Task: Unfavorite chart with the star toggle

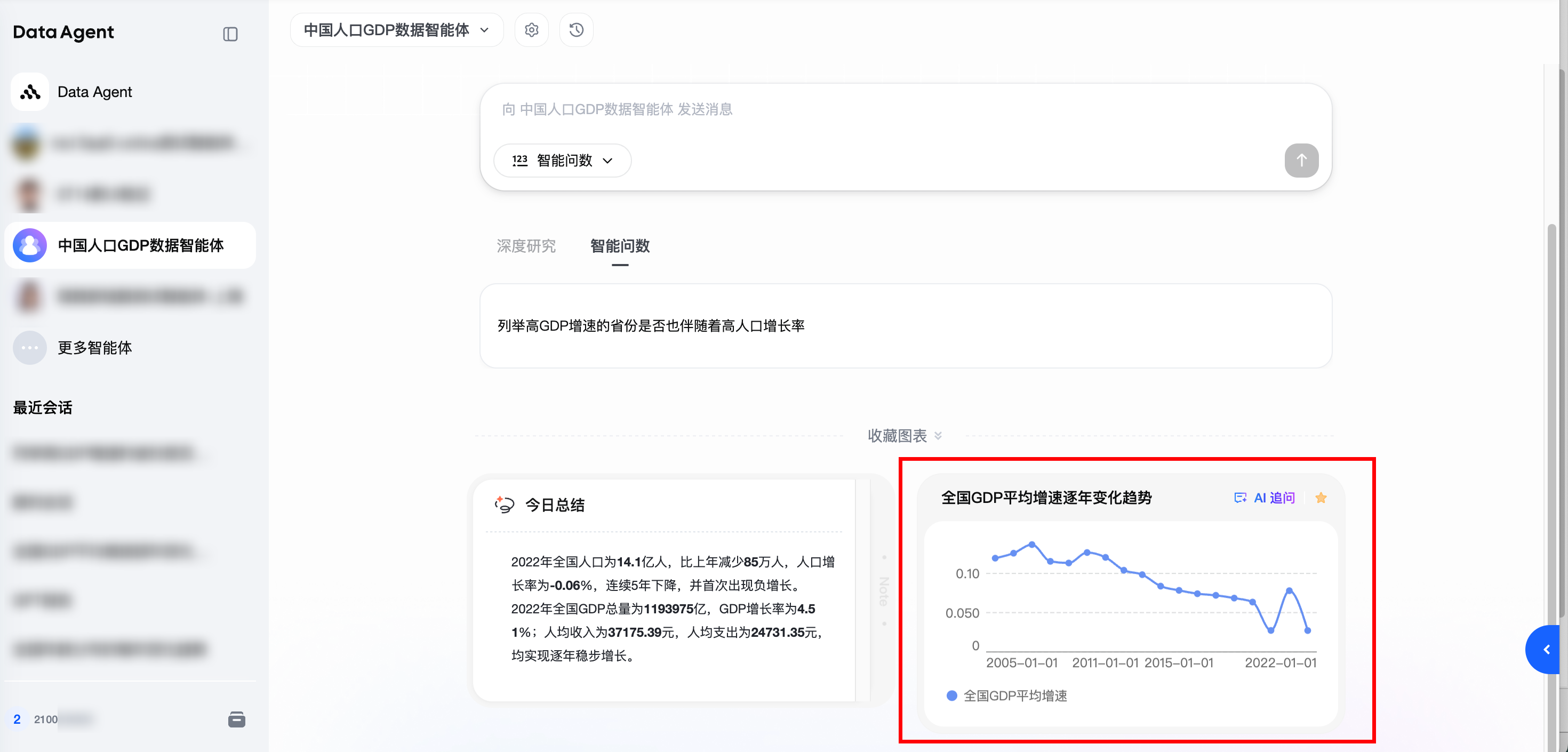Action: click(x=1320, y=498)
